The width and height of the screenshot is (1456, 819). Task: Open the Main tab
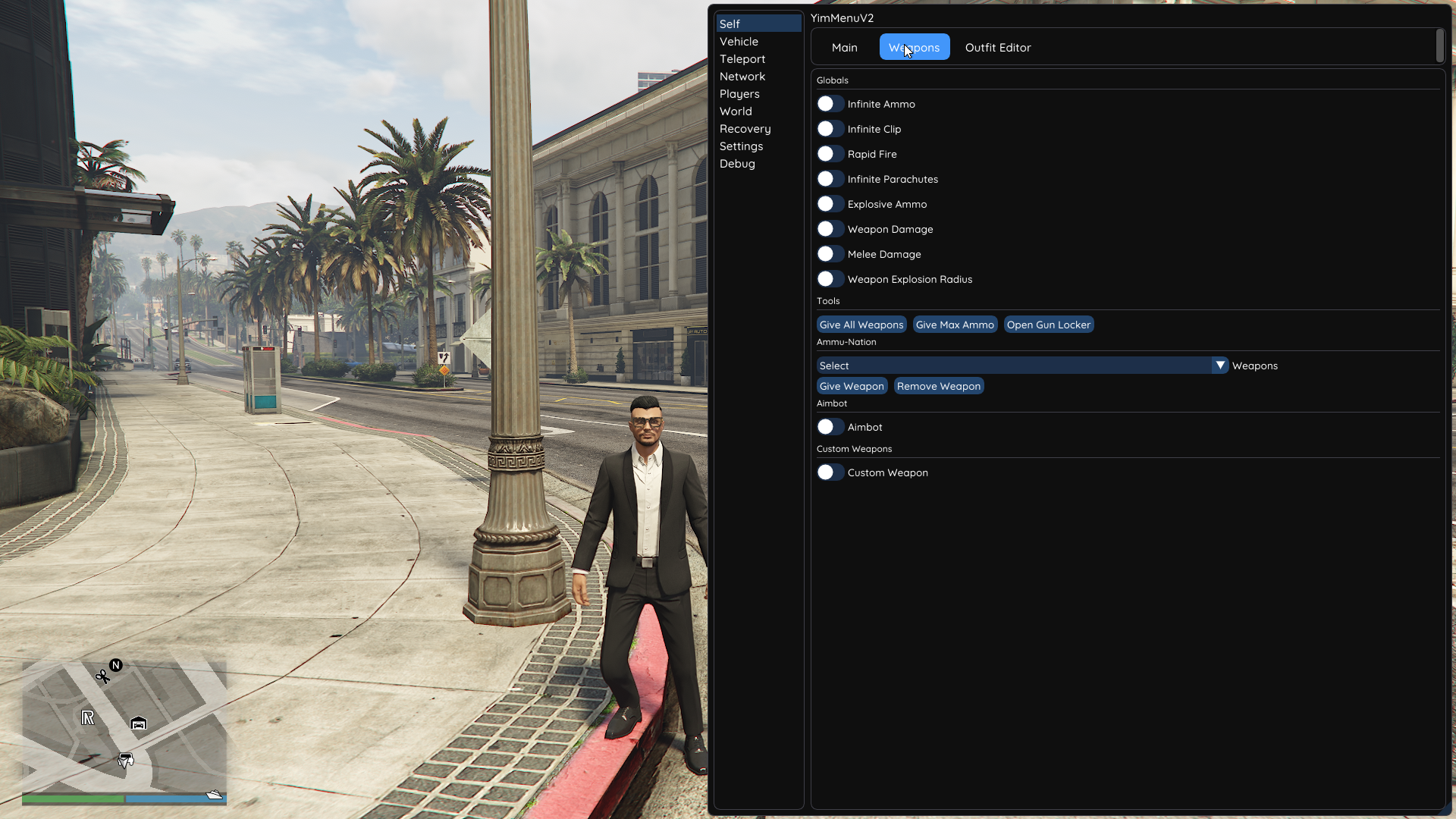coord(844,47)
